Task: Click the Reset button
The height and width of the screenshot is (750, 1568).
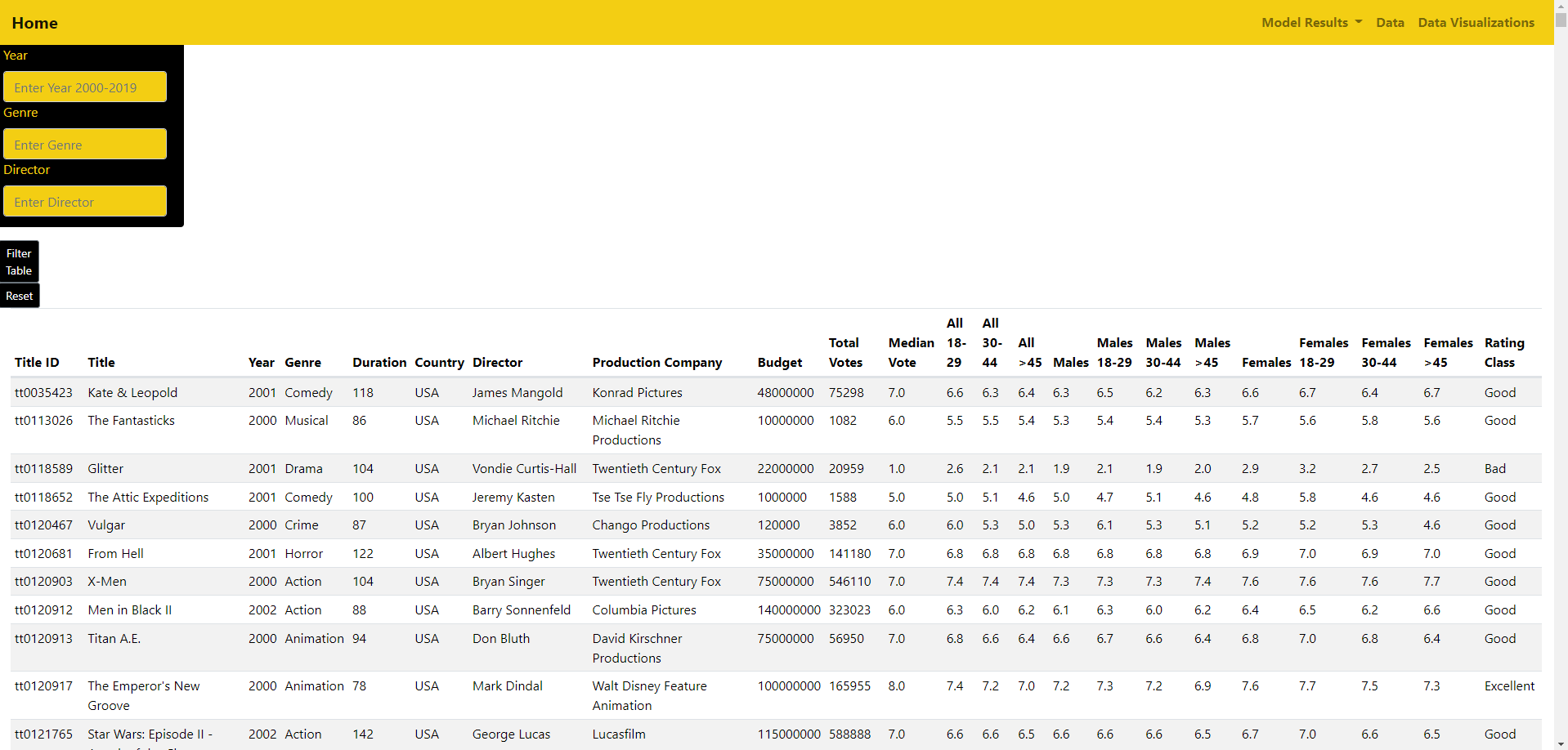Action: click(x=20, y=296)
